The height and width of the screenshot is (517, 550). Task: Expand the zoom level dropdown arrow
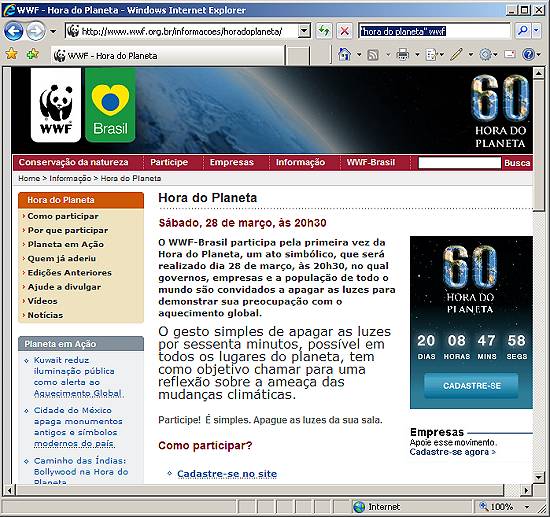coord(527,507)
